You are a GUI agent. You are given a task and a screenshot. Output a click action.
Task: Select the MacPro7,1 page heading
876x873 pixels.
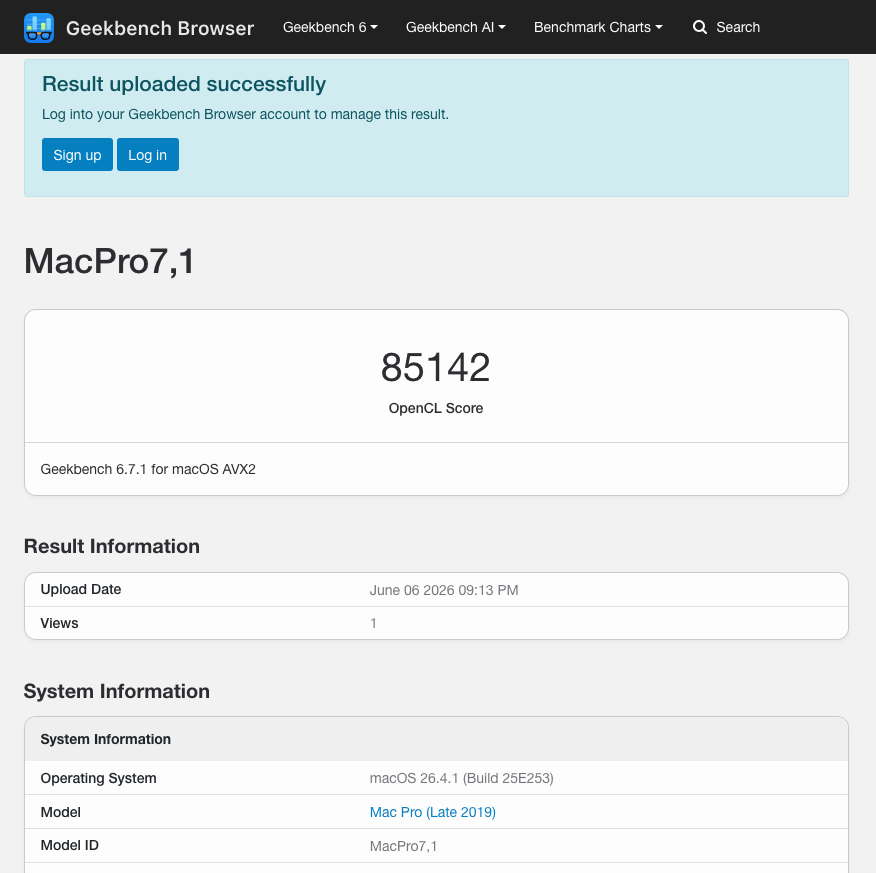(110, 261)
